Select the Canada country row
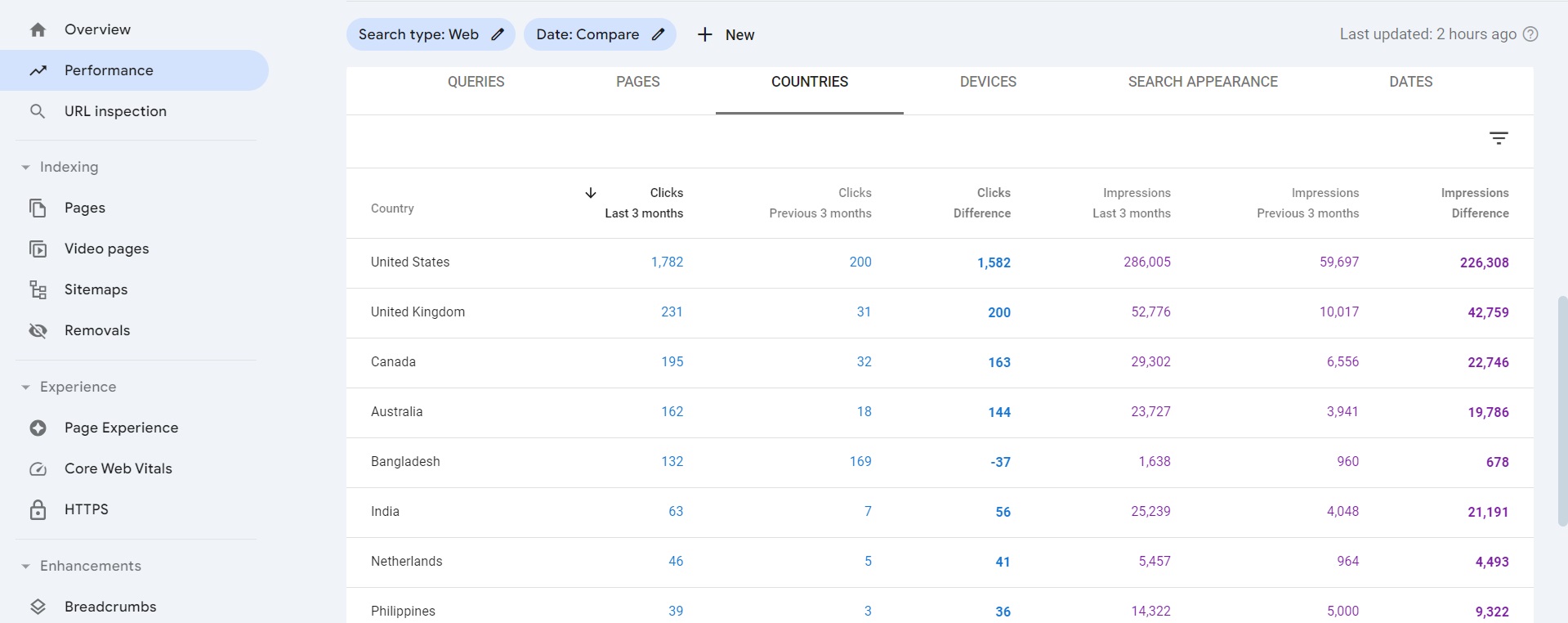This screenshot has height=623, width=1568. click(x=940, y=362)
